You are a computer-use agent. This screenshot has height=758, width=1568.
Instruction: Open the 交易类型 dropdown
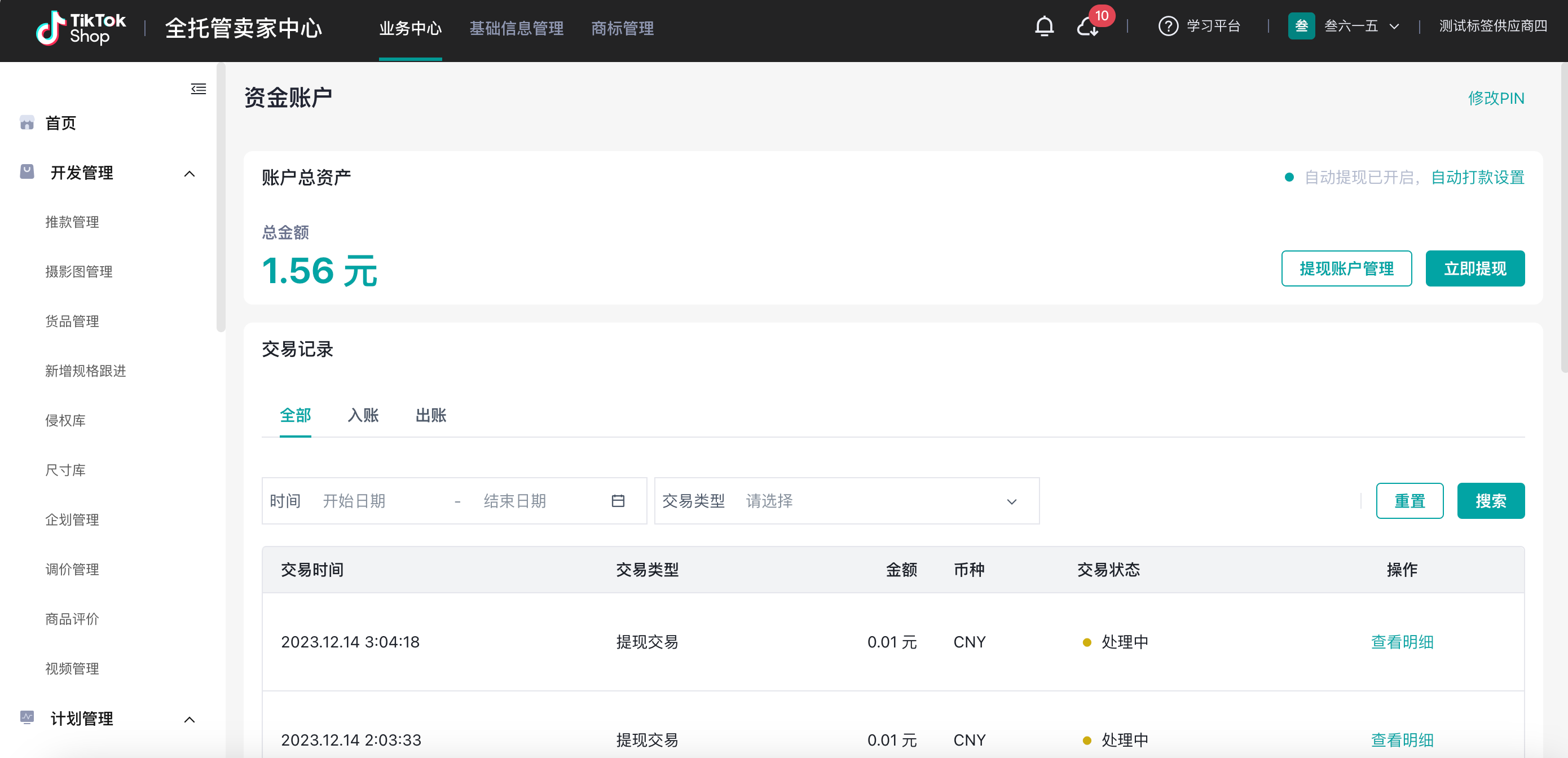(x=846, y=500)
